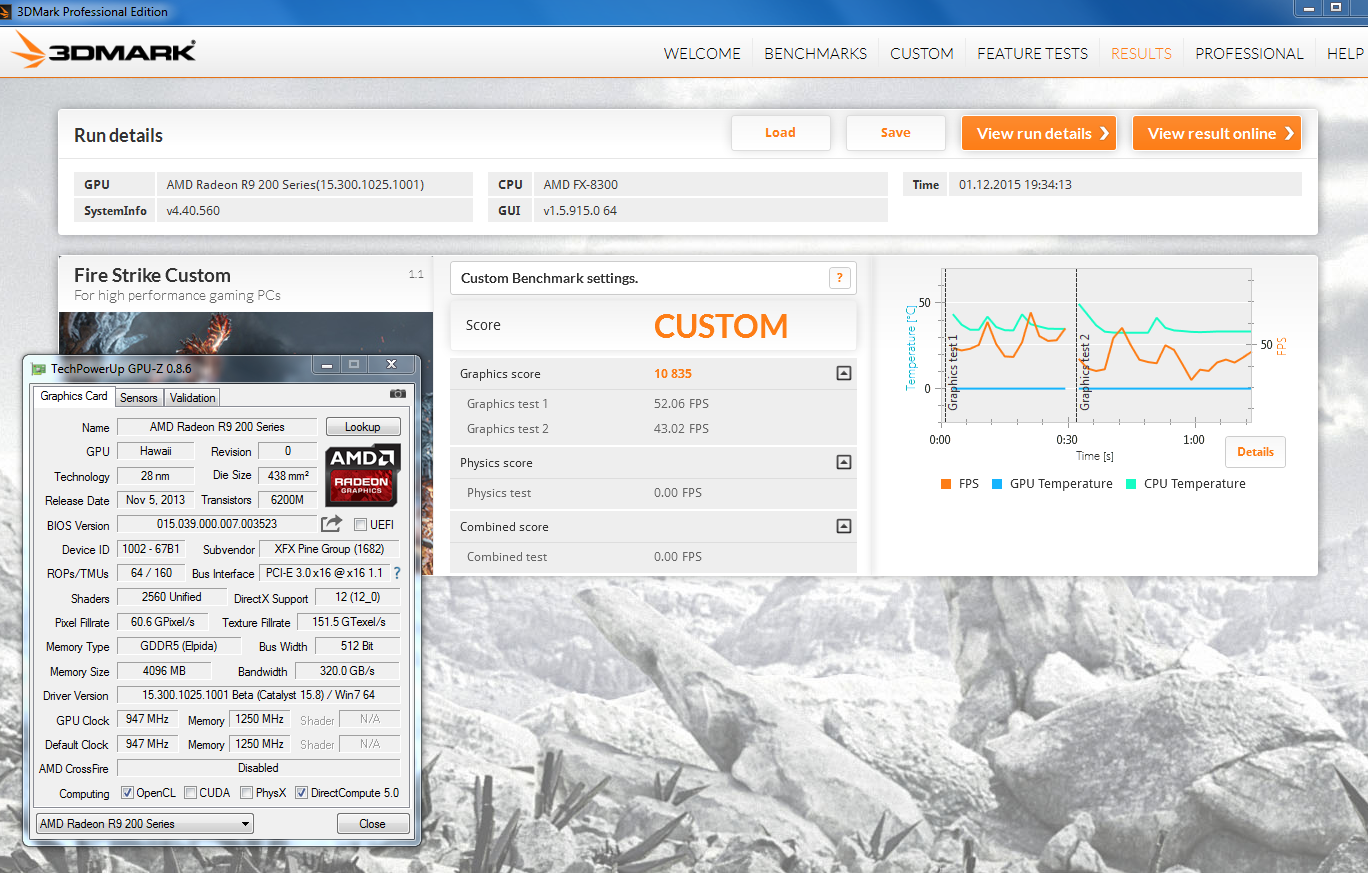This screenshot has height=873, width=1368.
Task: Click the BIOS Version field 015.039.000.007.003523
Action: 217,524
